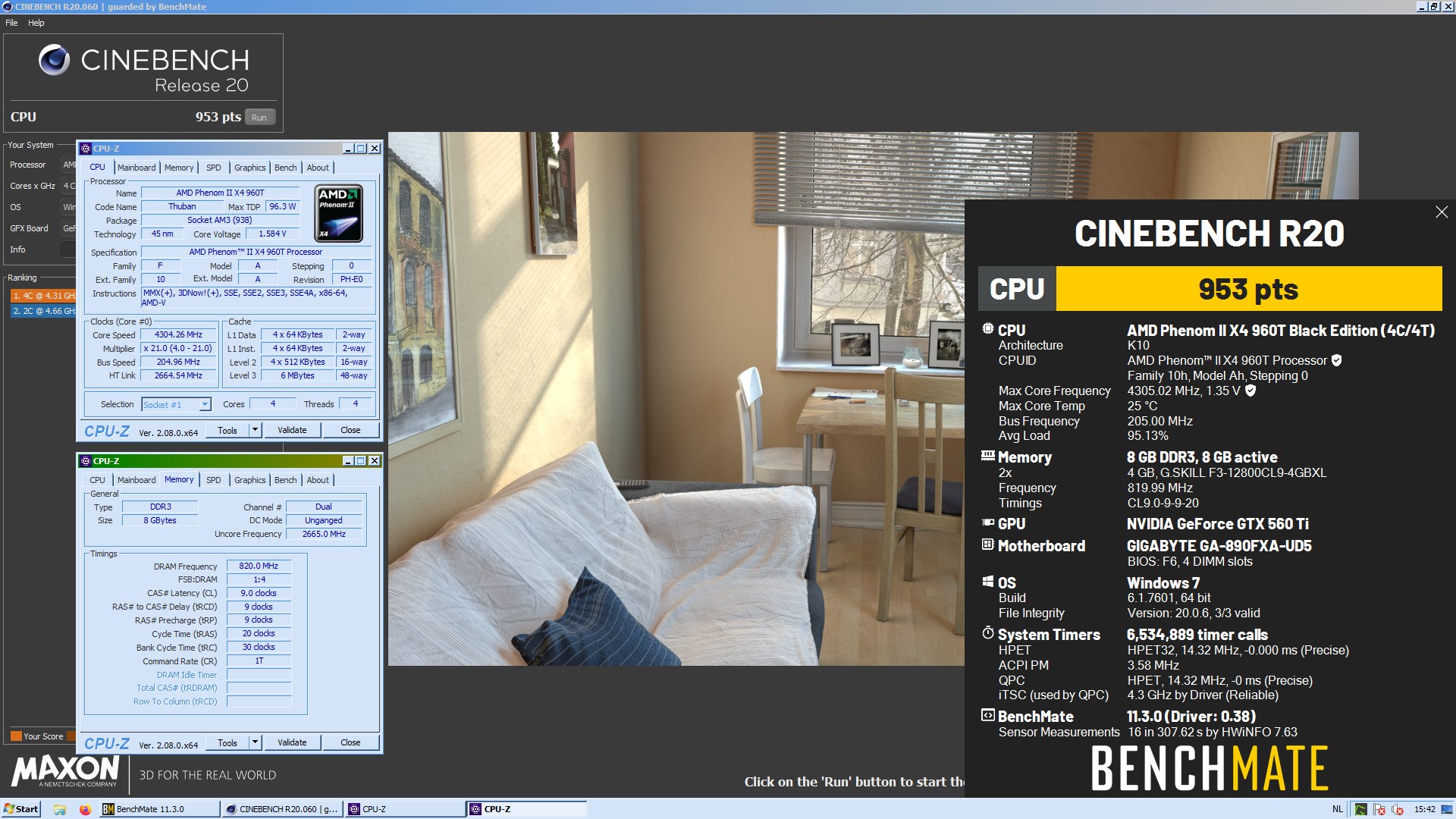
Task: Open the Mainboard tab in upper CPU-Z
Action: 136,168
